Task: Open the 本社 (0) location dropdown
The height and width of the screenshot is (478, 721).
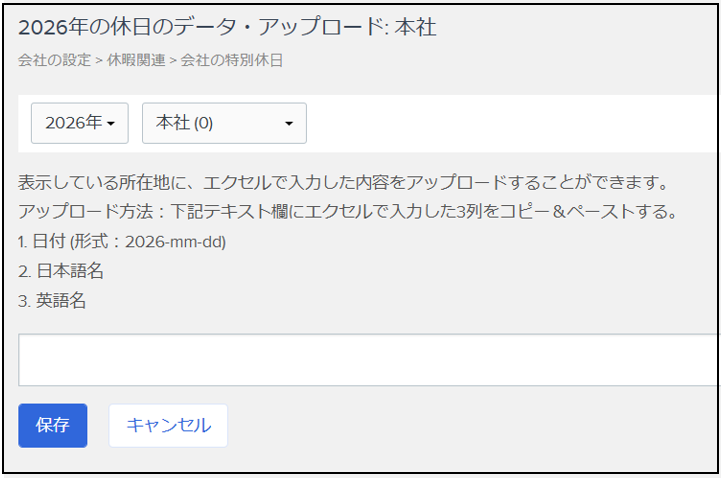Action: (224, 123)
